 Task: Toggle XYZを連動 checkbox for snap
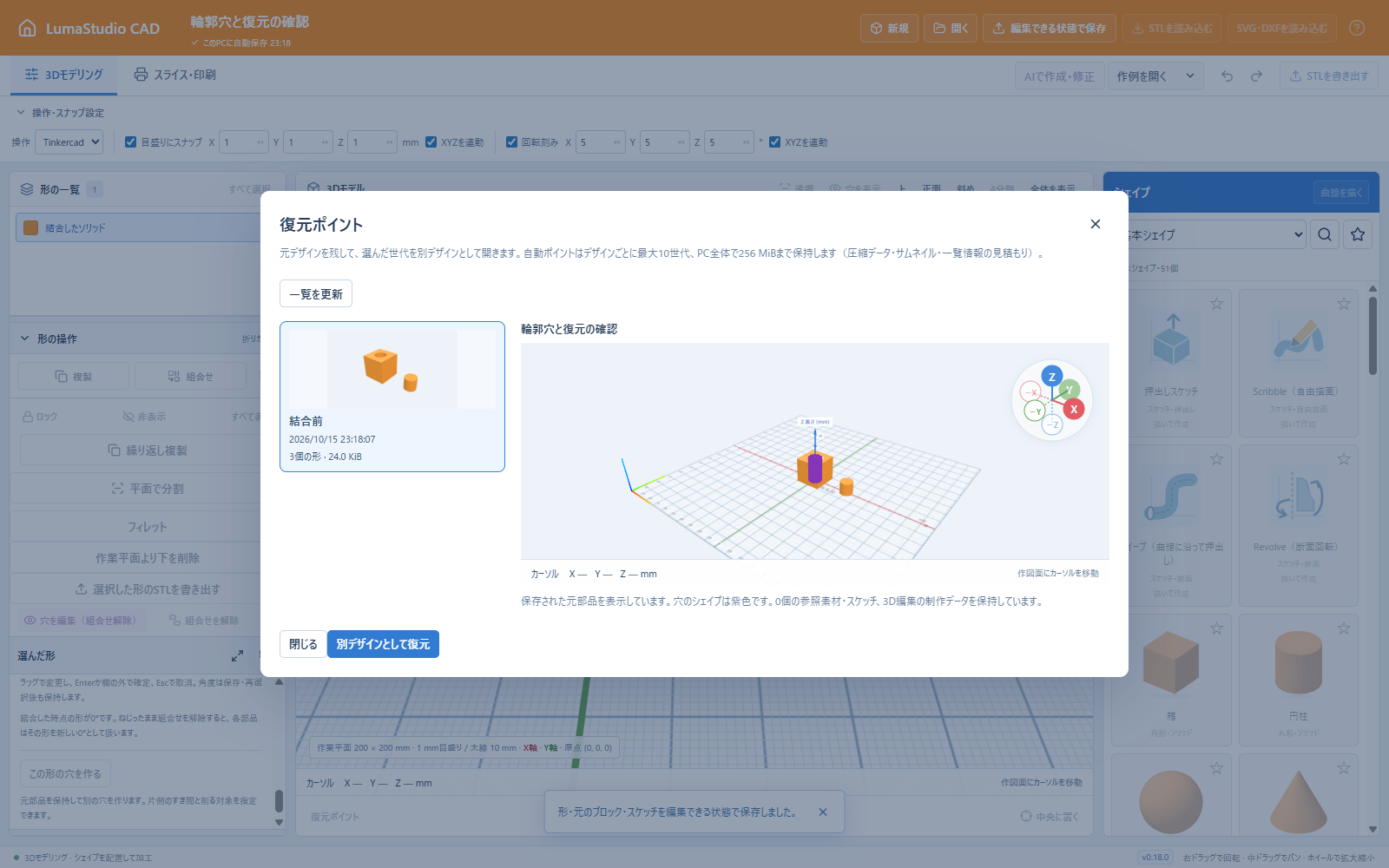point(431,142)
